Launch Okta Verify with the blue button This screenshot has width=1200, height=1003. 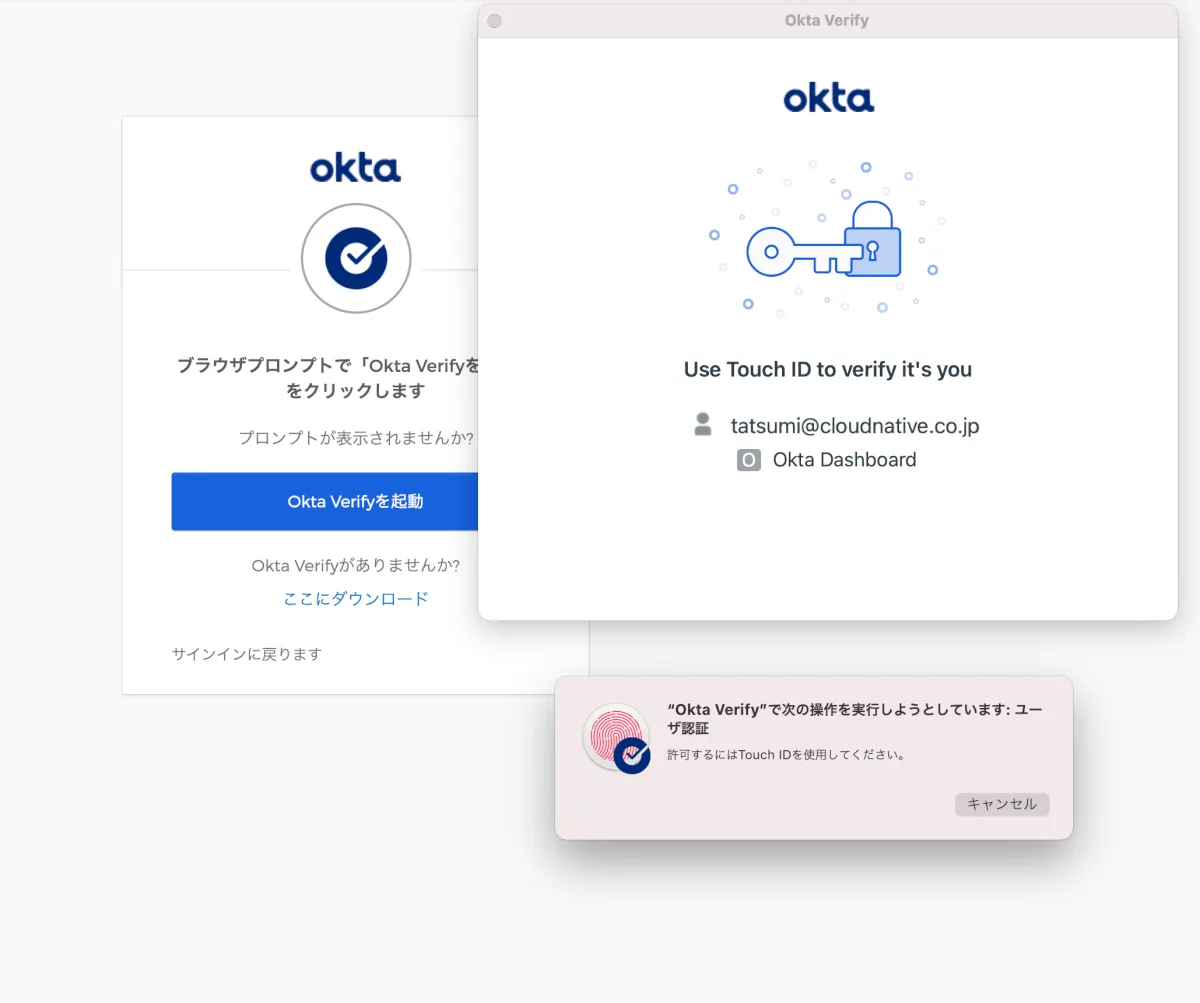pyautogui.click(x=325, y=501)
